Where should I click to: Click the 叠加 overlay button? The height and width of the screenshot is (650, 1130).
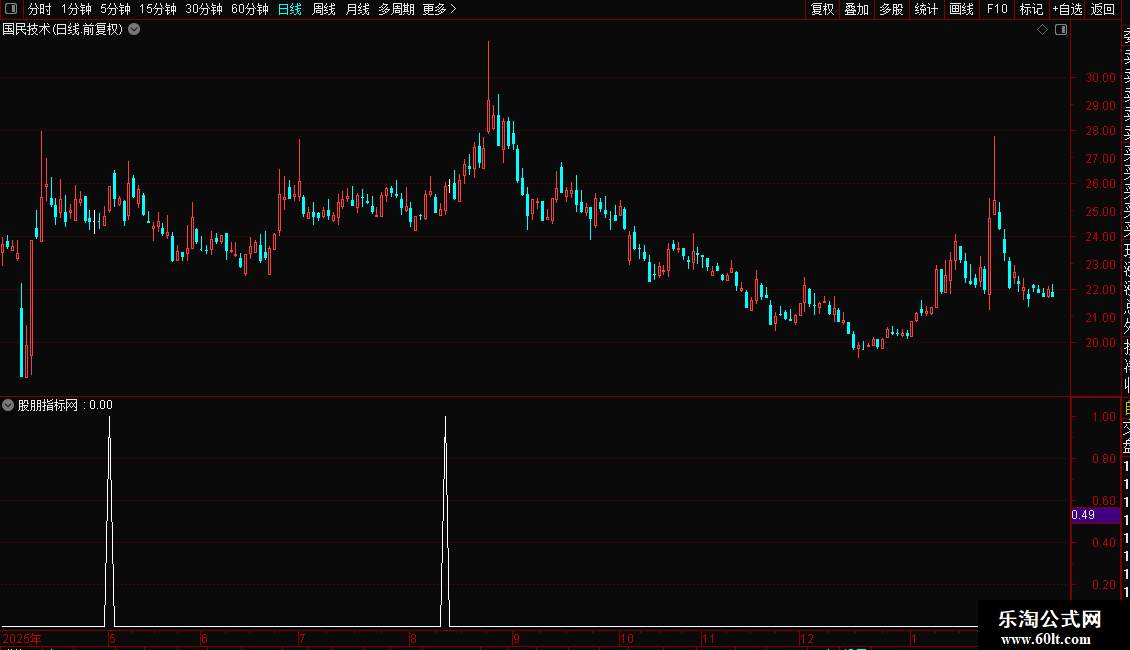(x=857, y=9)
